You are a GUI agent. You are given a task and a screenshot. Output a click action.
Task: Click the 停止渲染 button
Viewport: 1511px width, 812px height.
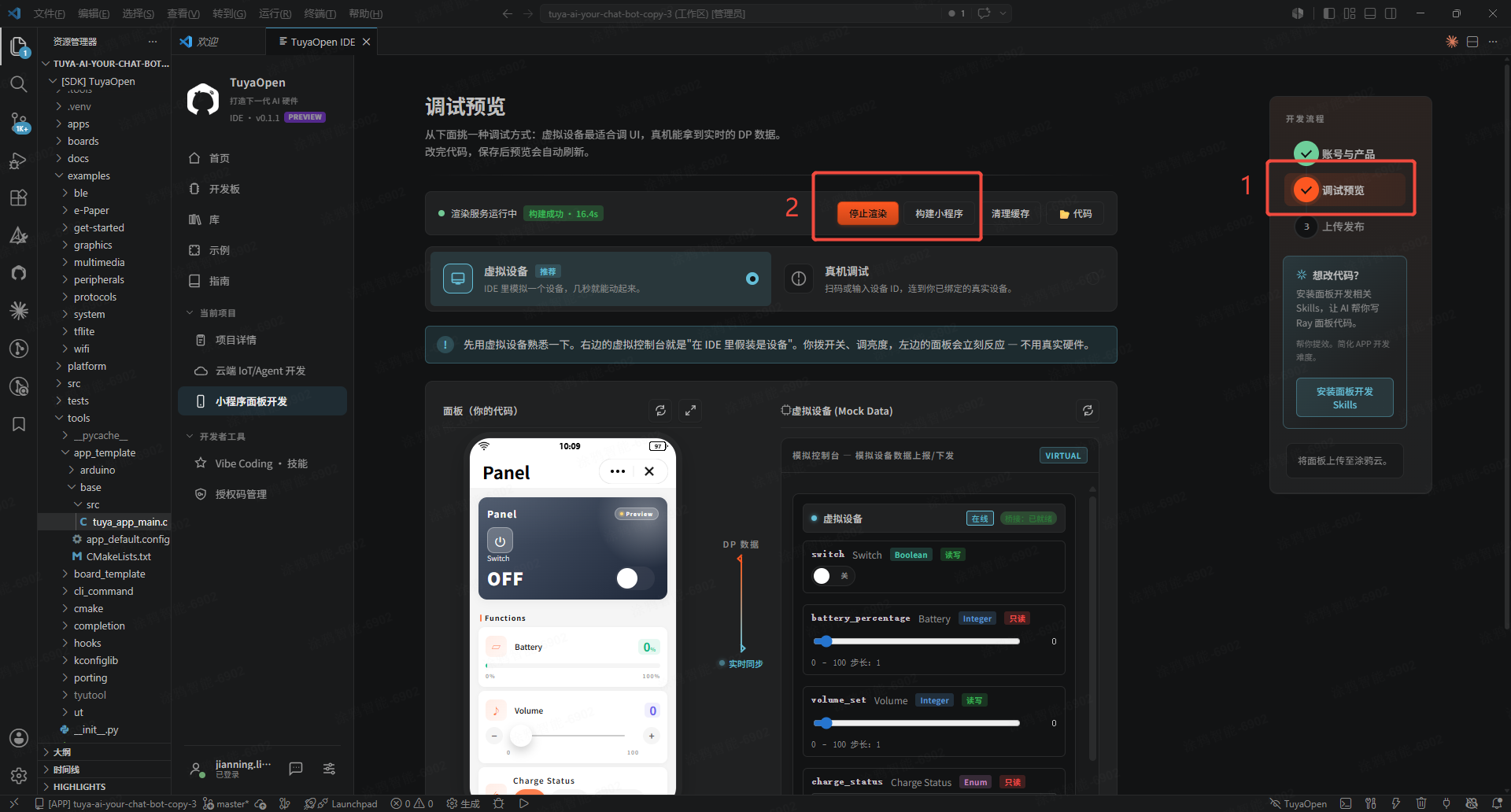(867, 213)
